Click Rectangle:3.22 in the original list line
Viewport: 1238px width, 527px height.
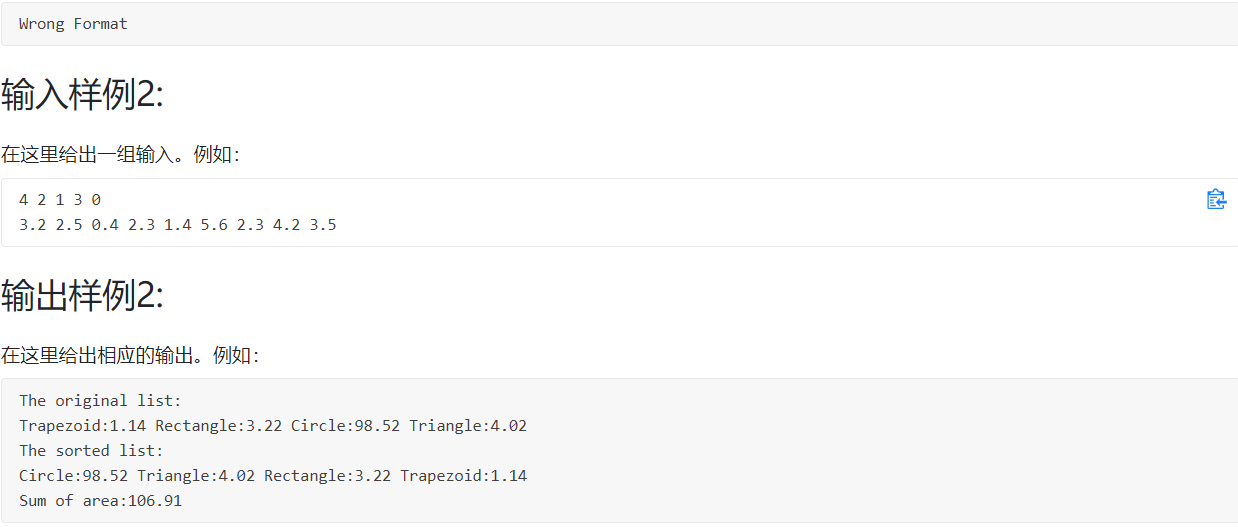pos(218,426)
